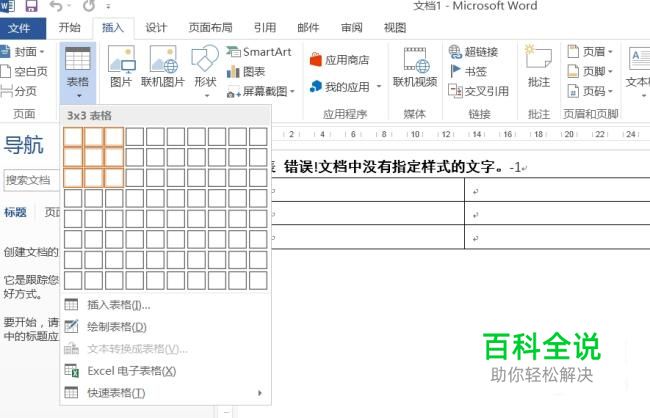Choose 插入表格(I)... menu entry
The width and height of the screenshot is (650, 418).
(166, 305)
